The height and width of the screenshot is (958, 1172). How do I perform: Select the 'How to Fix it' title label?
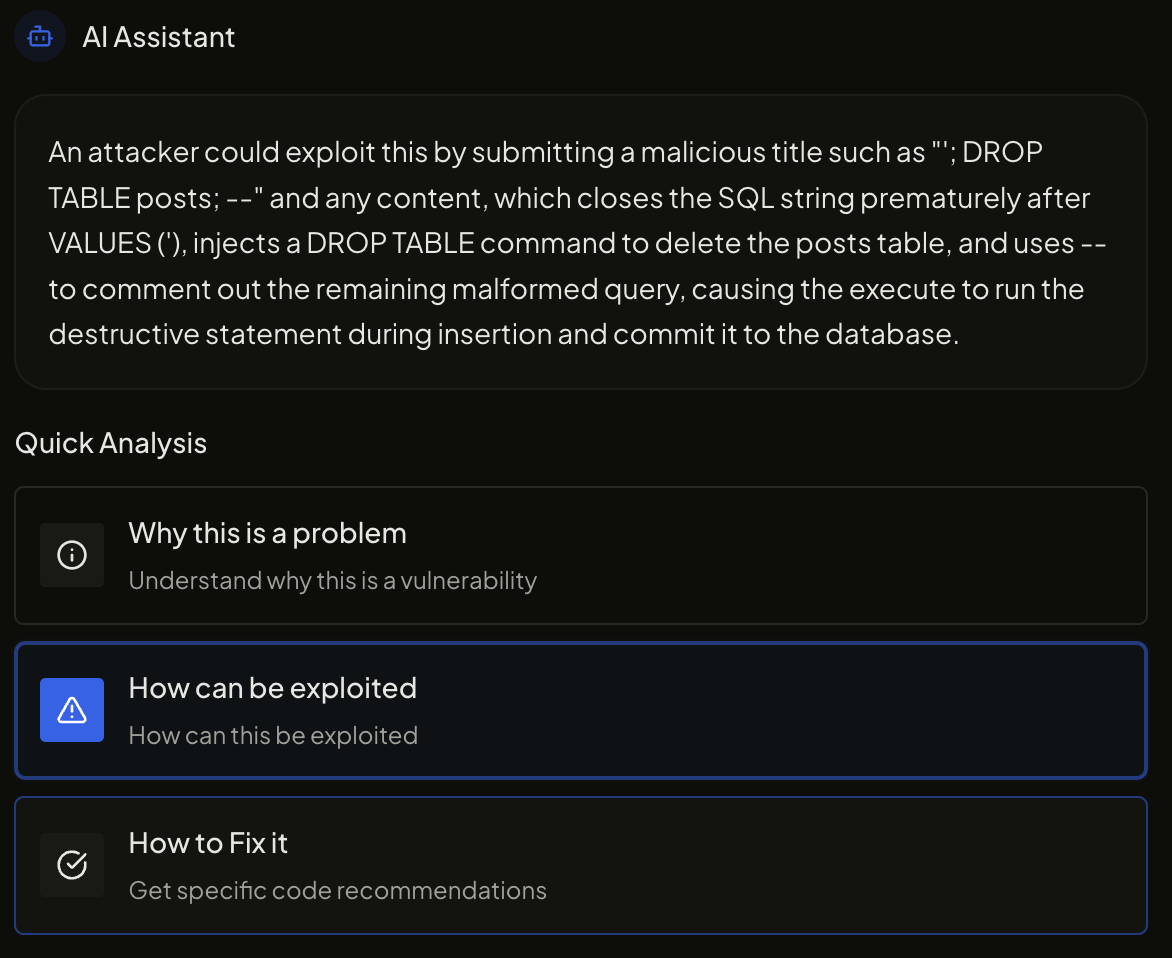(207, 843)
